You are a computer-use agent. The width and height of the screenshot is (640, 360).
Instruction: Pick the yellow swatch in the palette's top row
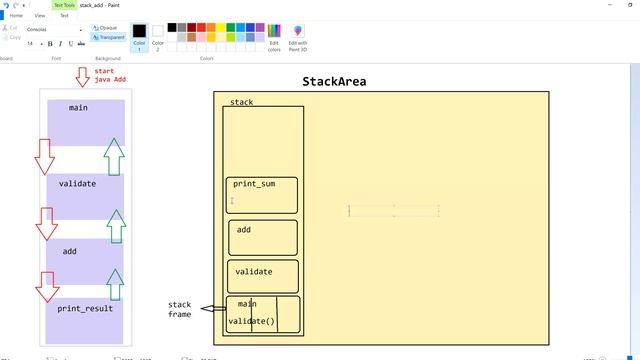(x=221, y=27)
